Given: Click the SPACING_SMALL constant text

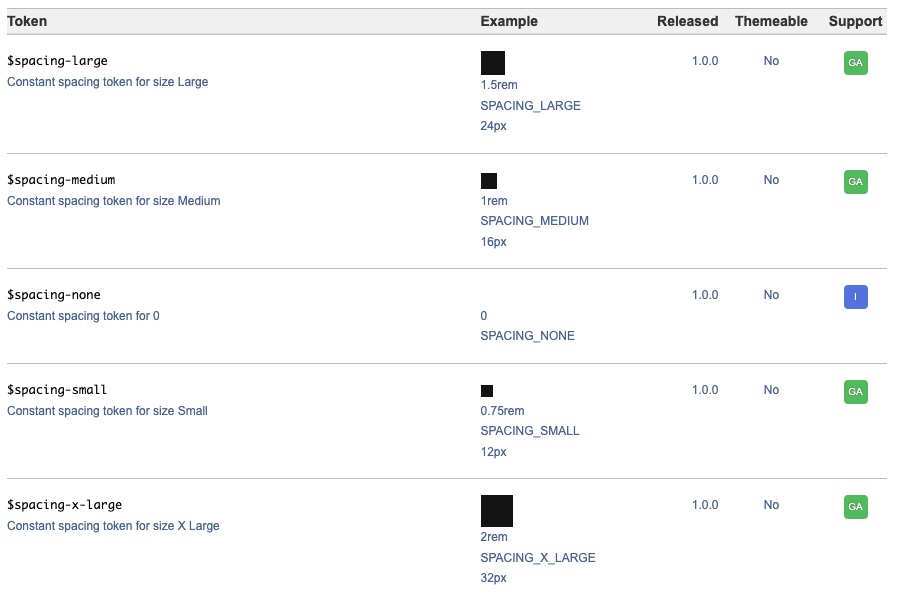Looking at the screenshot, I should 530,431.
